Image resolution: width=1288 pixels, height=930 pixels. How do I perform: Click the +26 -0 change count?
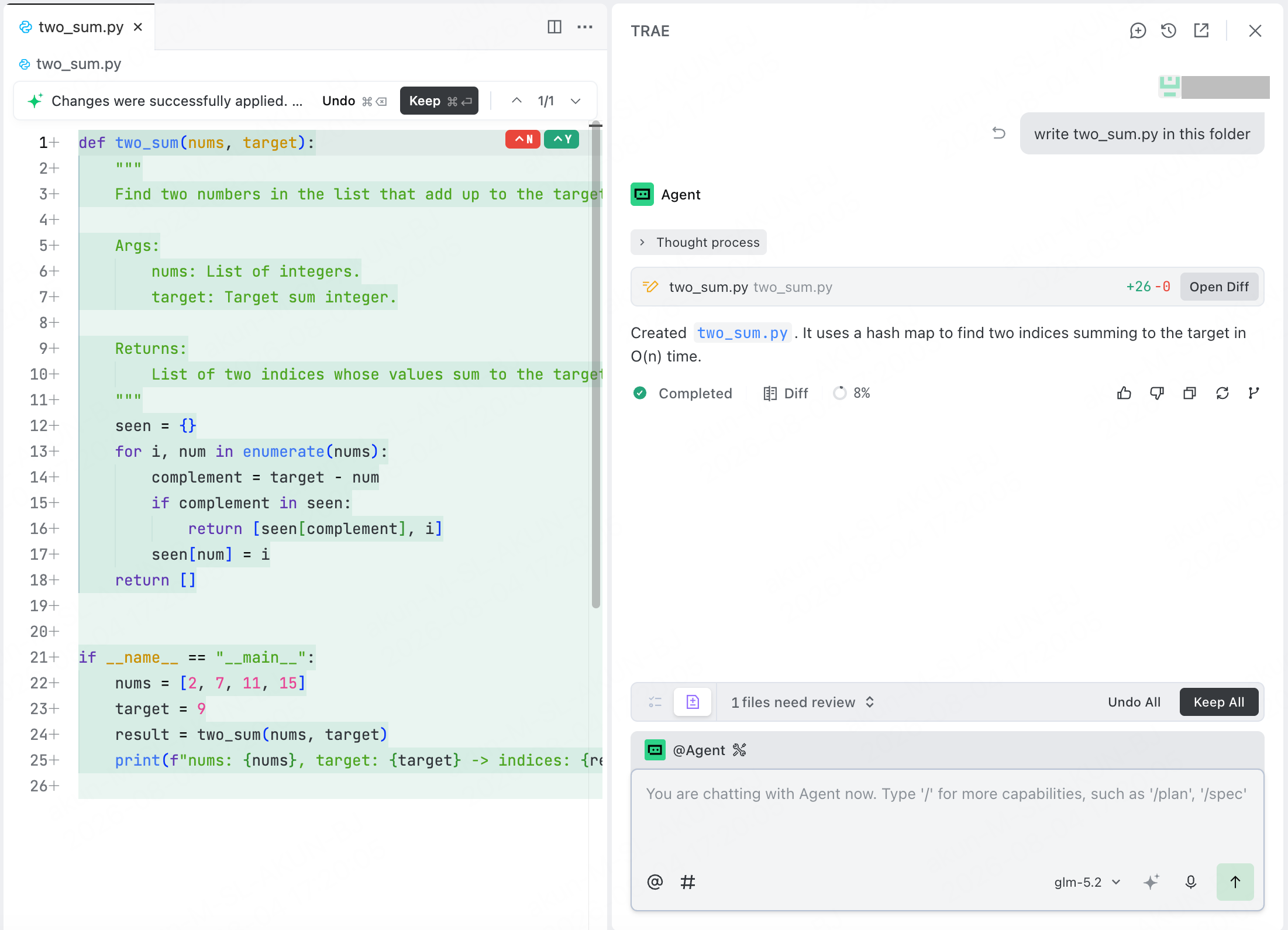click(x=1148, y=287)
